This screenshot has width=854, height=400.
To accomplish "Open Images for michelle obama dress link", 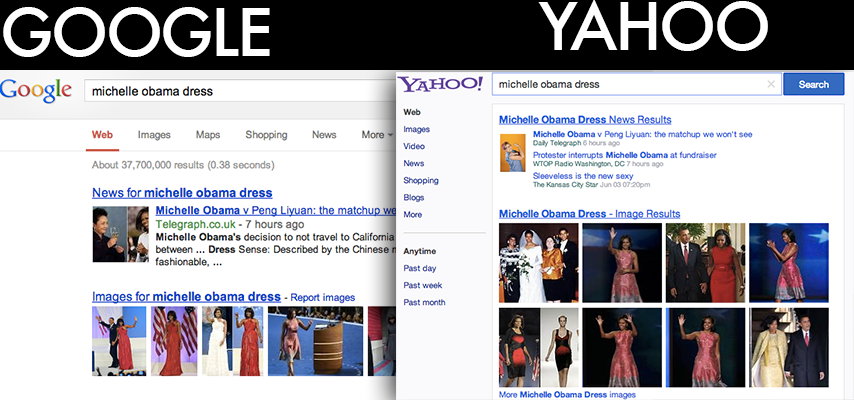I will 186,297.
